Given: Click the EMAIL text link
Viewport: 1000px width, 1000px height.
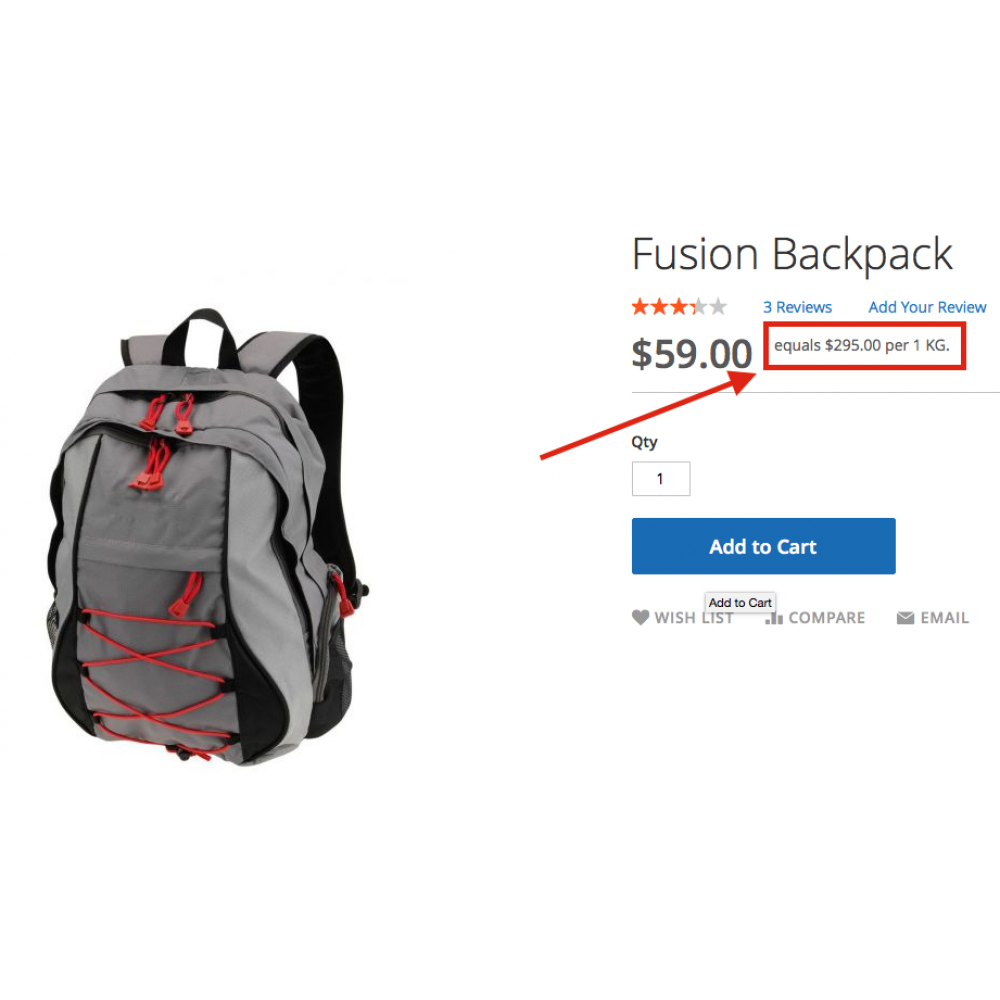Looking at the screenshot, I should pos(945,618).
